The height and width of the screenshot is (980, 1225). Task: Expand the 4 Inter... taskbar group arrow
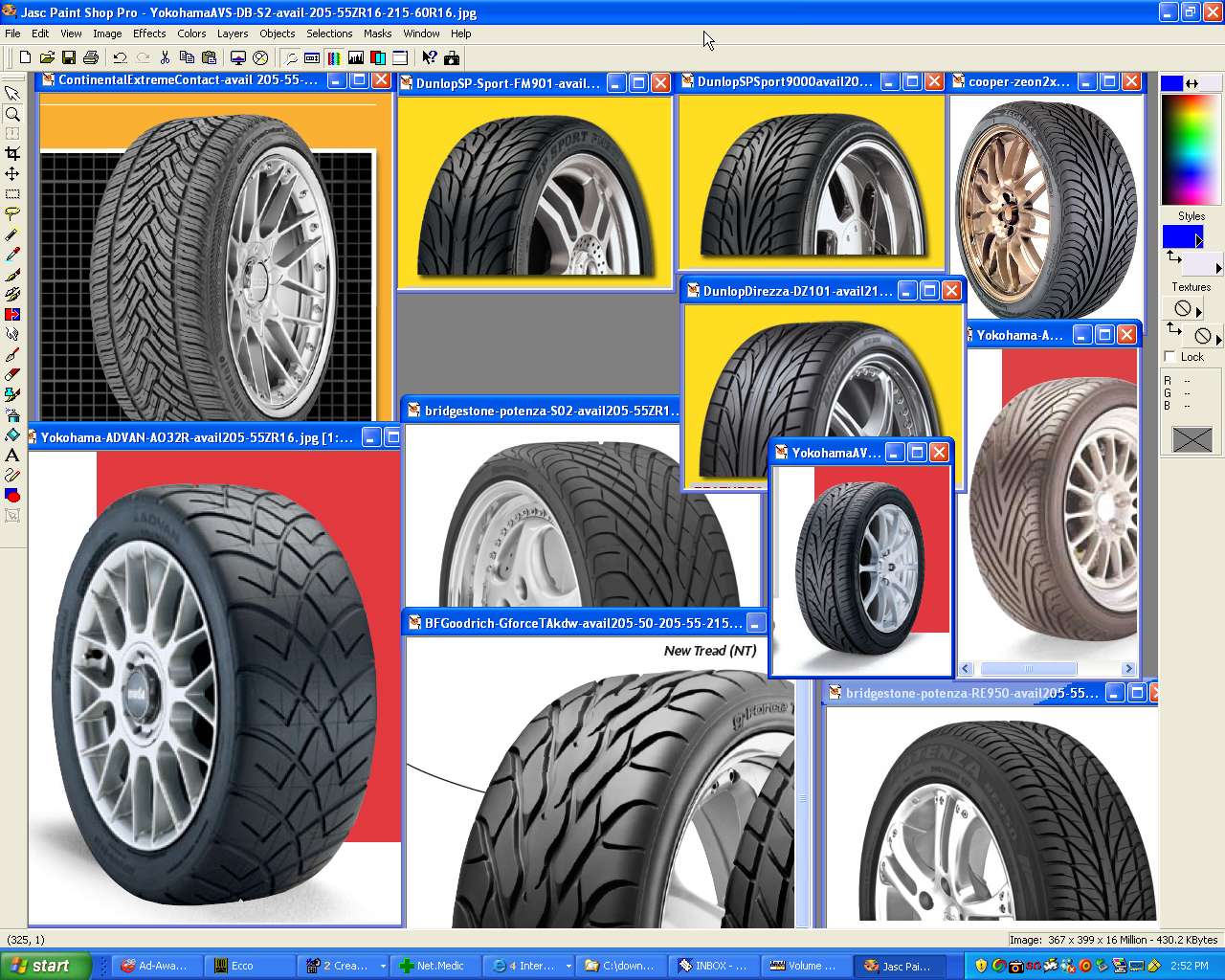coord(568,966)
